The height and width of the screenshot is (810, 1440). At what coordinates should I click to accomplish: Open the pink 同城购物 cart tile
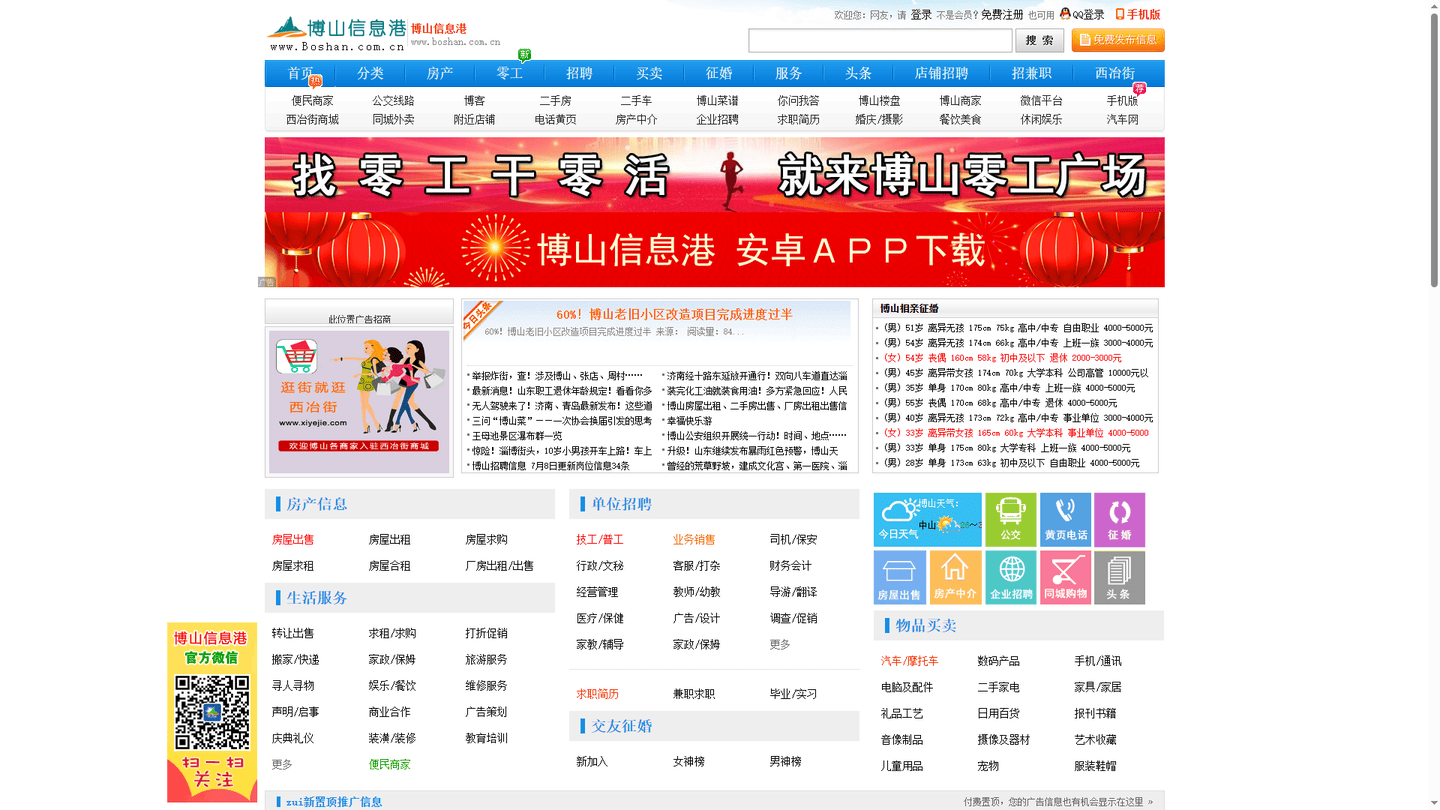click(x=1065, y=577)
